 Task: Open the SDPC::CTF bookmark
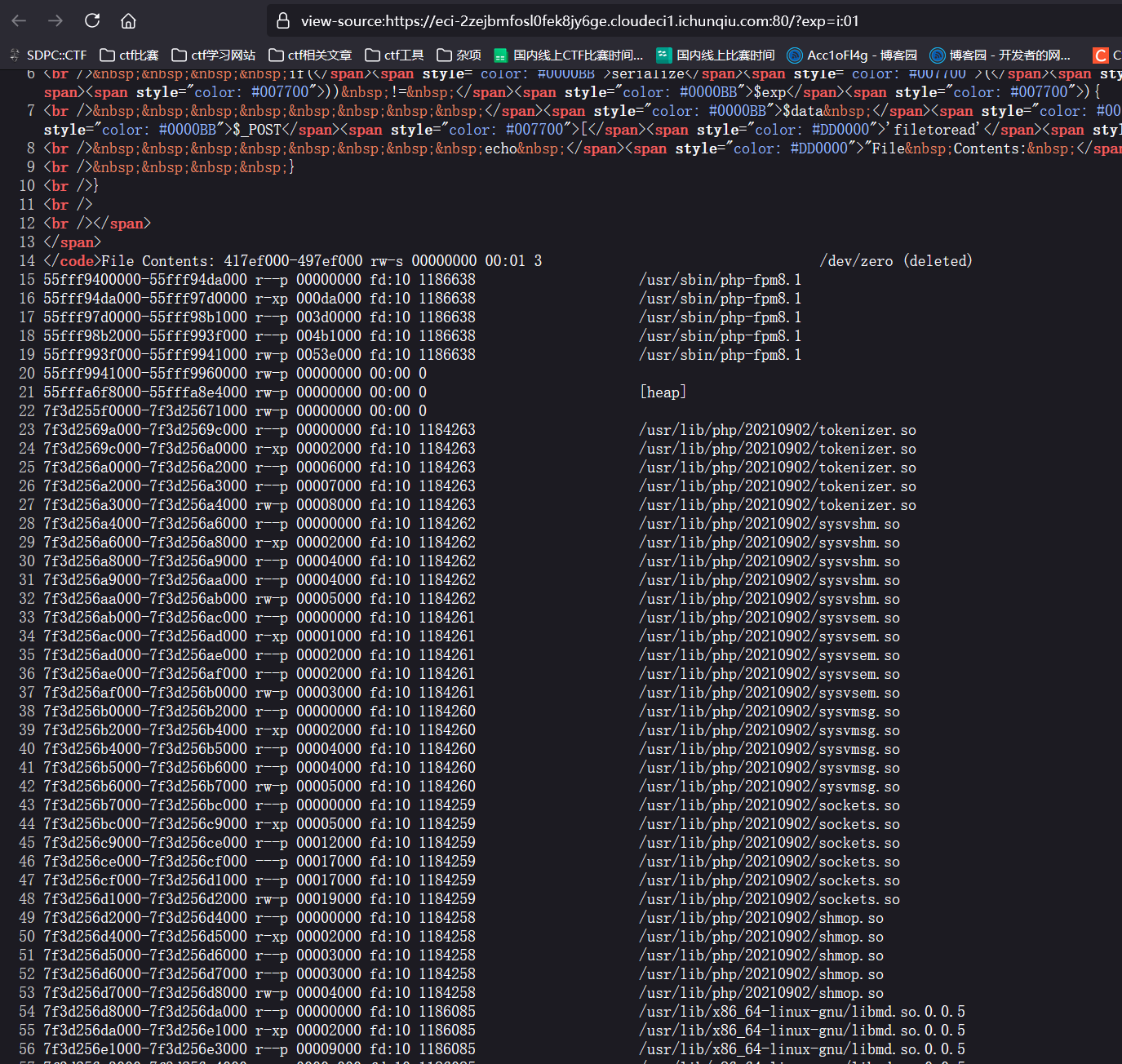pyautogui.click(x=47, y=55)
